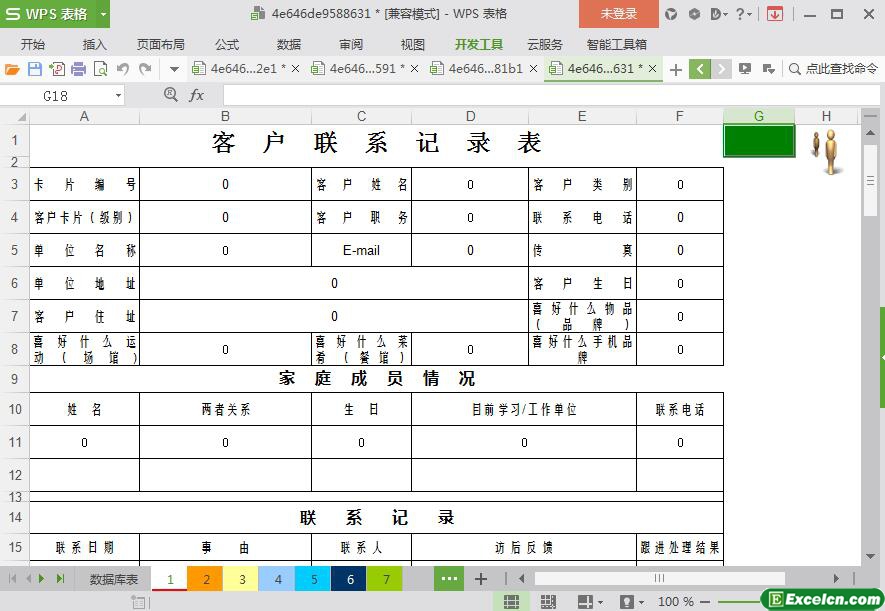
Task: Open the WPS 表格 application menu dropdown
Action: tap(103, 14)
